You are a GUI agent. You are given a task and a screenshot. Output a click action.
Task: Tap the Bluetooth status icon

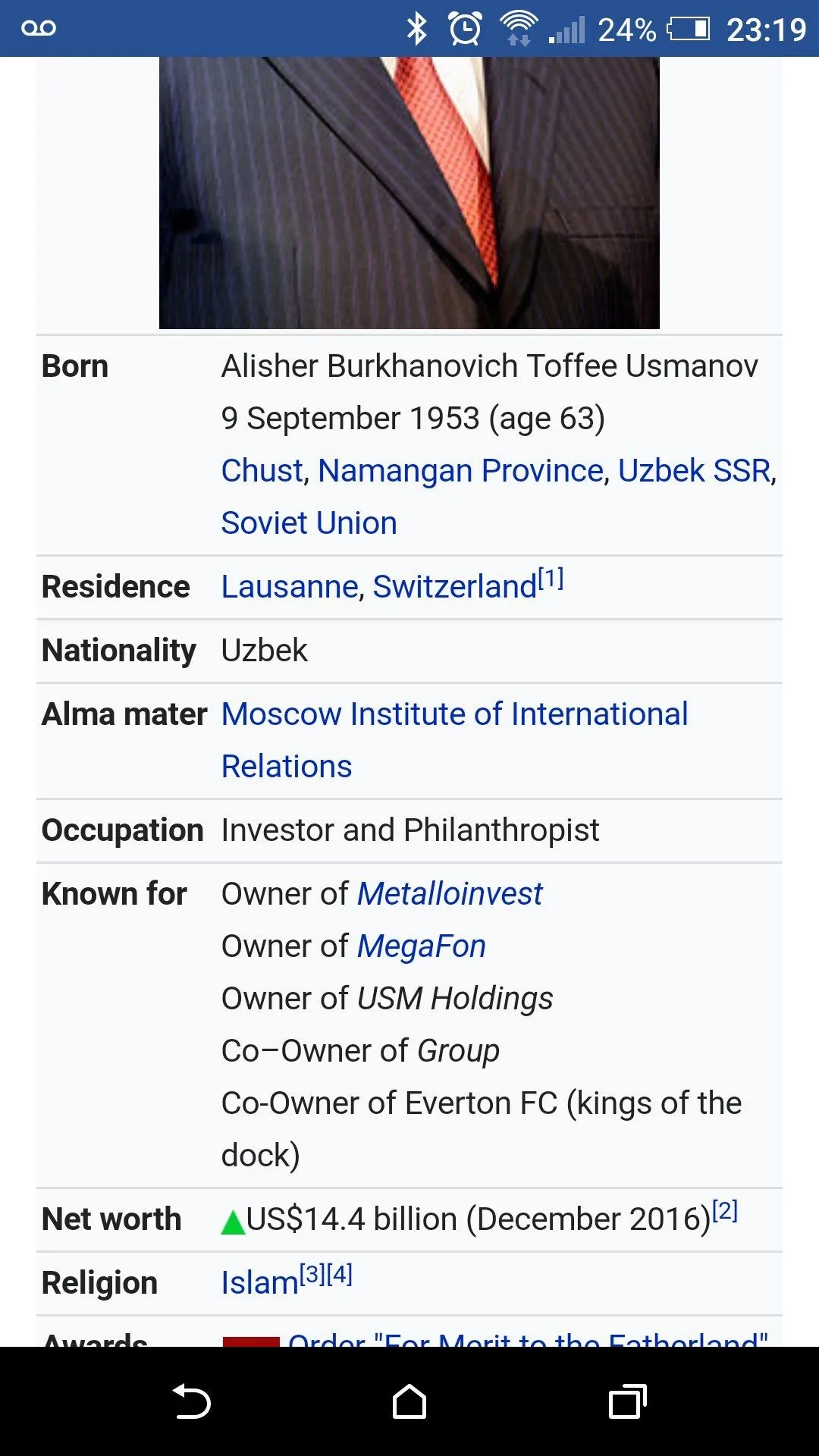coord(416,29)
